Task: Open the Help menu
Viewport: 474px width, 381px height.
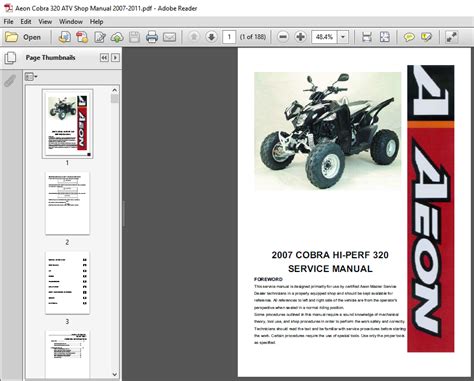Action: pyautogui.click(x=96, y=22)
